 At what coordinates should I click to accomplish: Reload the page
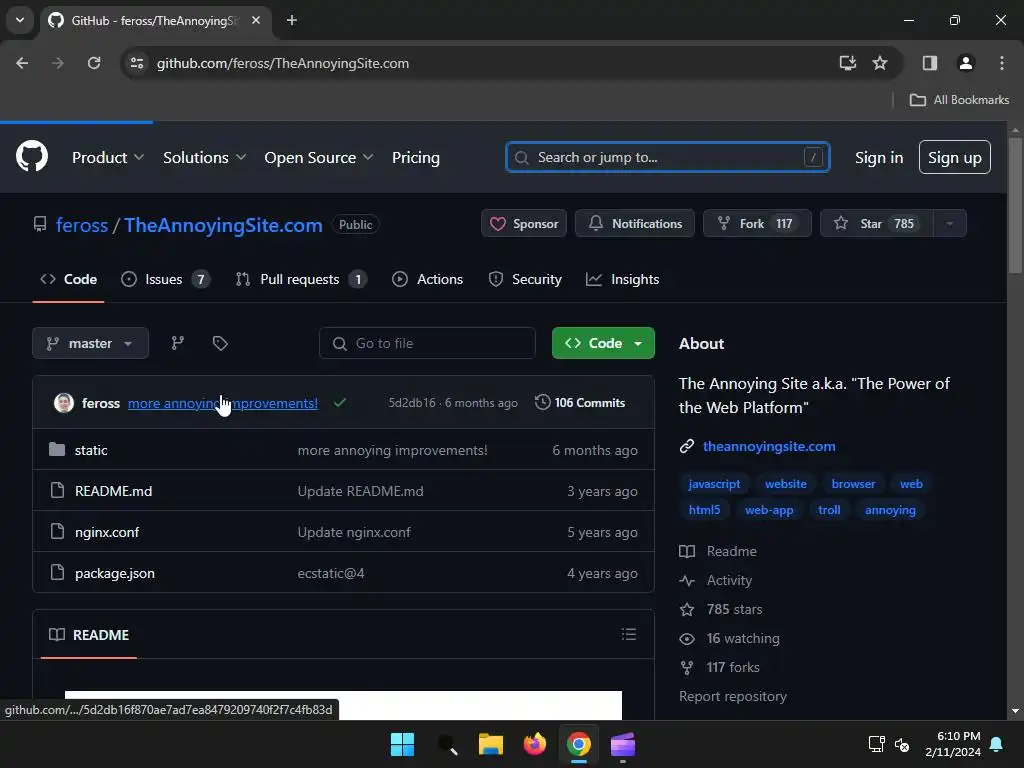pyautogui.click(x=94, y=63)
